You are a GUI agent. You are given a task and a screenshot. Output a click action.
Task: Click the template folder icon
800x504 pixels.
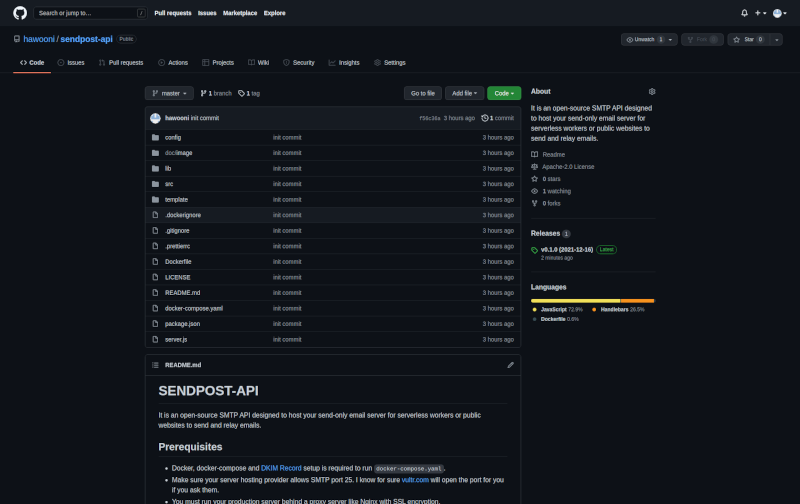[155, 200]
